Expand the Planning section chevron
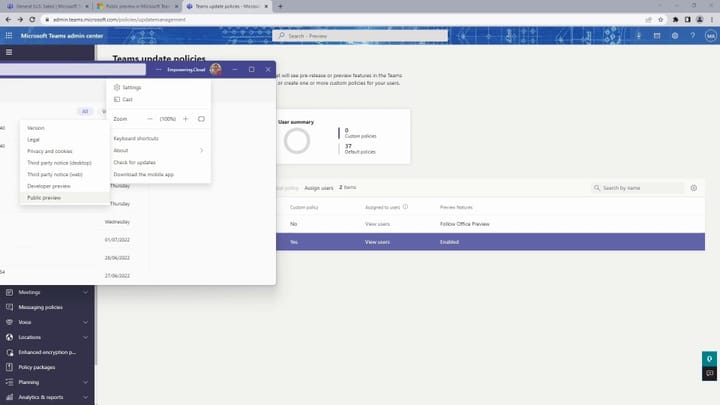The height and width of the screenshot is (405, 720). pyautogui.click(x=85, y=382)
